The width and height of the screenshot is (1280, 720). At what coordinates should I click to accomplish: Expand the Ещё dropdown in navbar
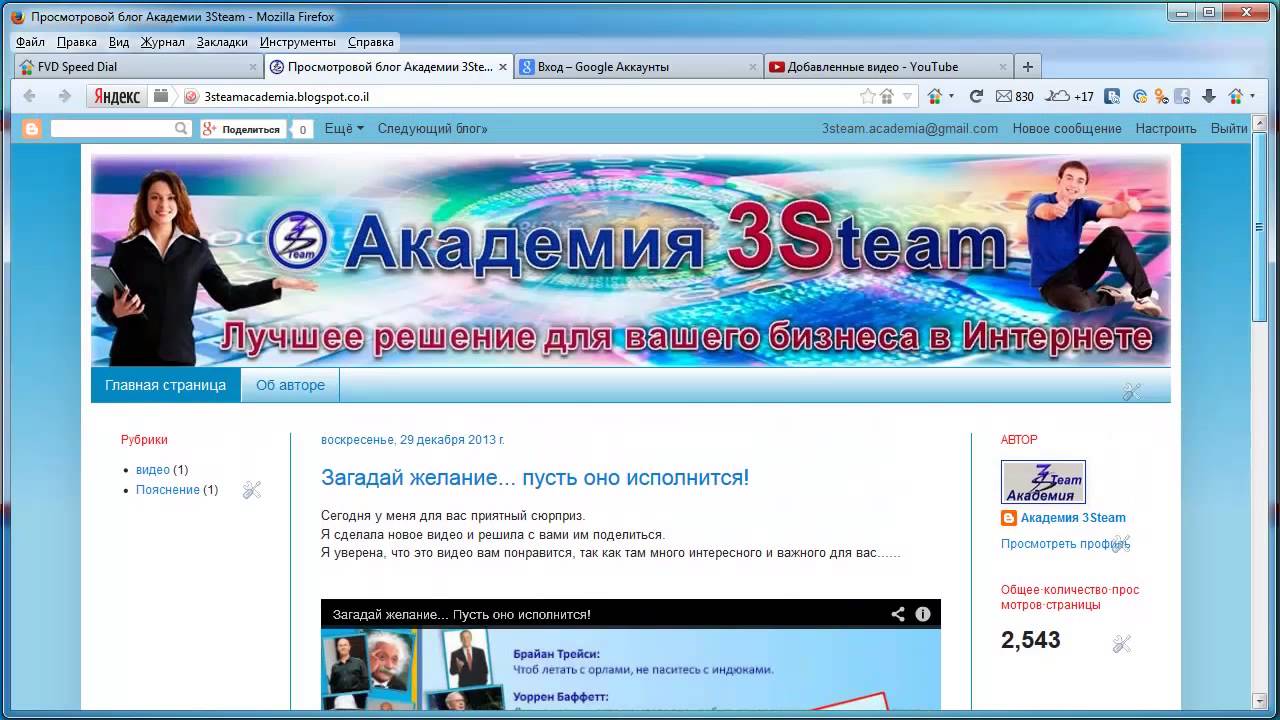click(344, 129)
